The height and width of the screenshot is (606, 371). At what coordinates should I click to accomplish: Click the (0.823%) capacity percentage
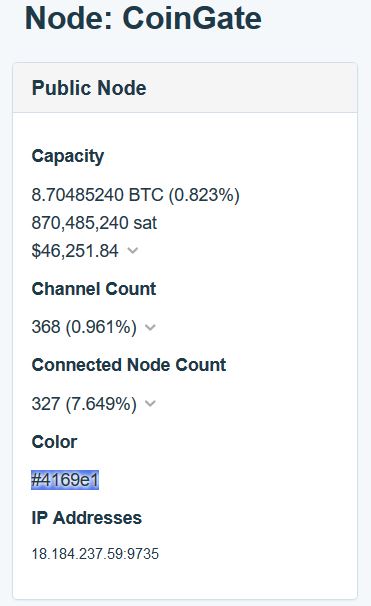point(204,195)
